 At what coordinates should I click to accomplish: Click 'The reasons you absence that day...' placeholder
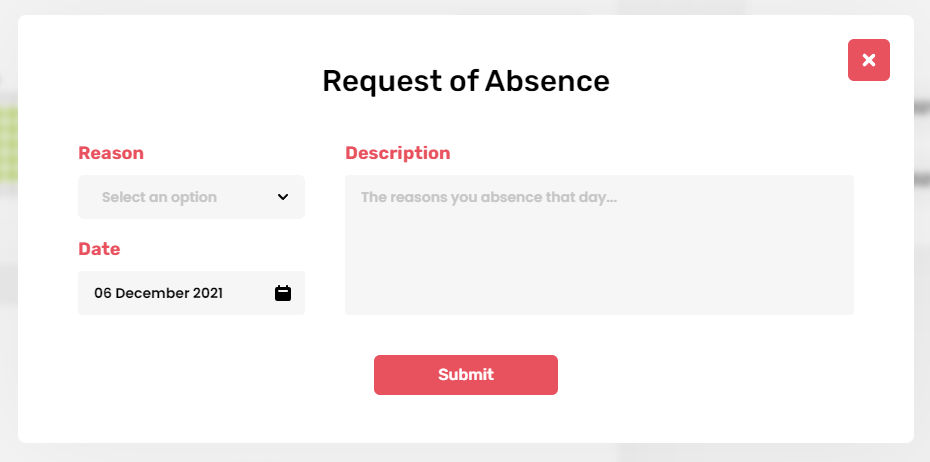(x=488, y=197)
